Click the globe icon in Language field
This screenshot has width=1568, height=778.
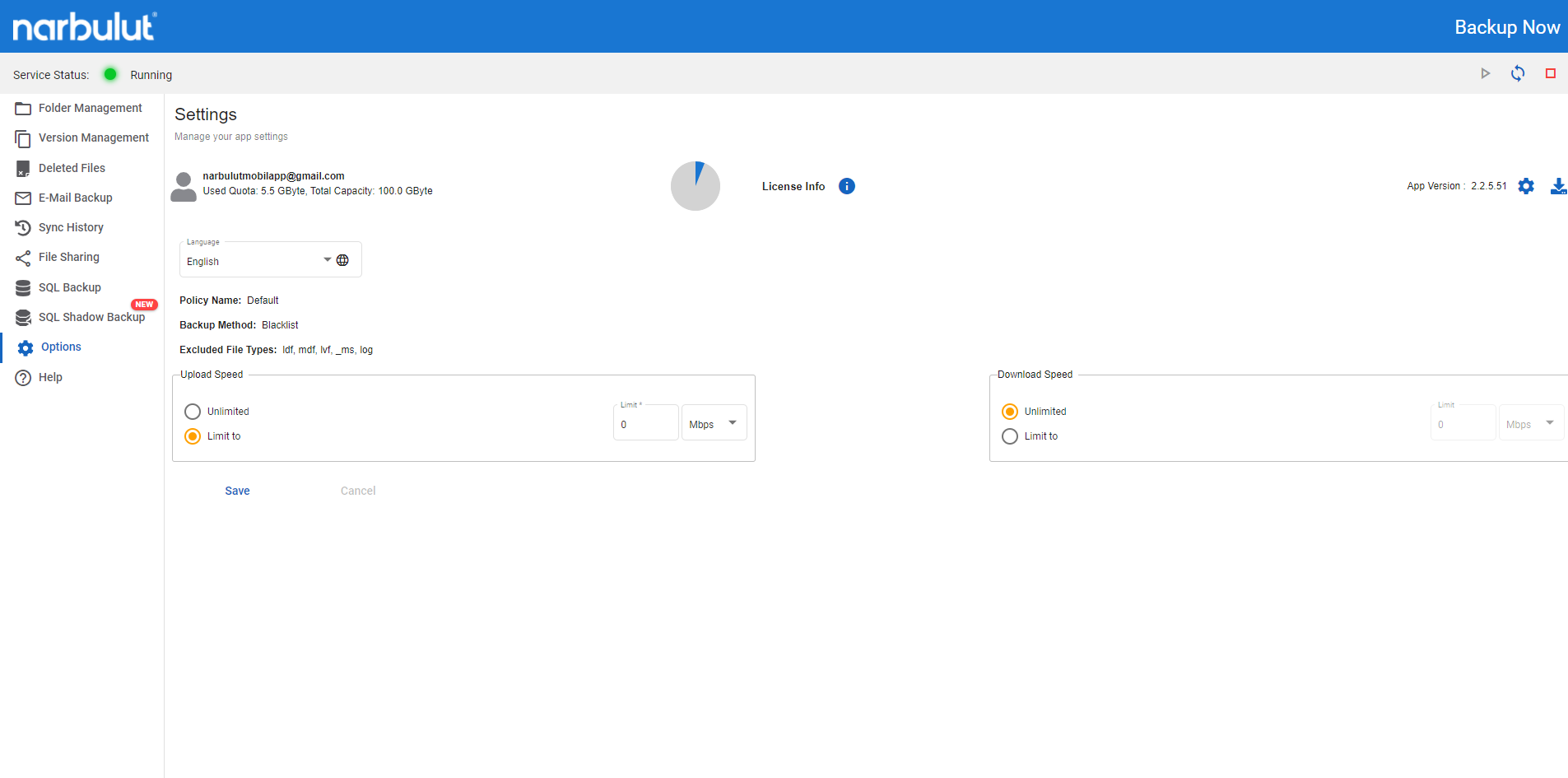click(342, 260)
